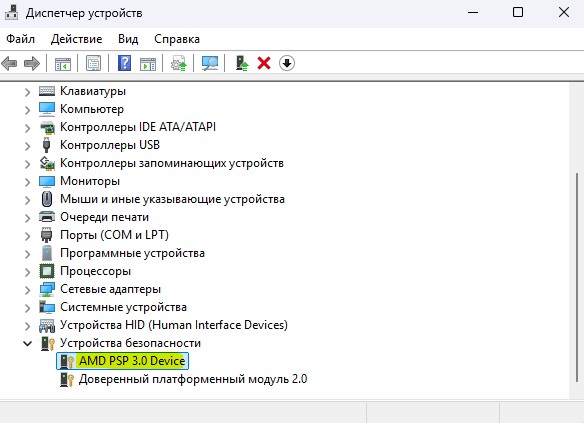The height and width of the screenshot is (423, 584).
Task: Select Доверенный платформенный модуль 2.0 entry
Action: [193, 379]
